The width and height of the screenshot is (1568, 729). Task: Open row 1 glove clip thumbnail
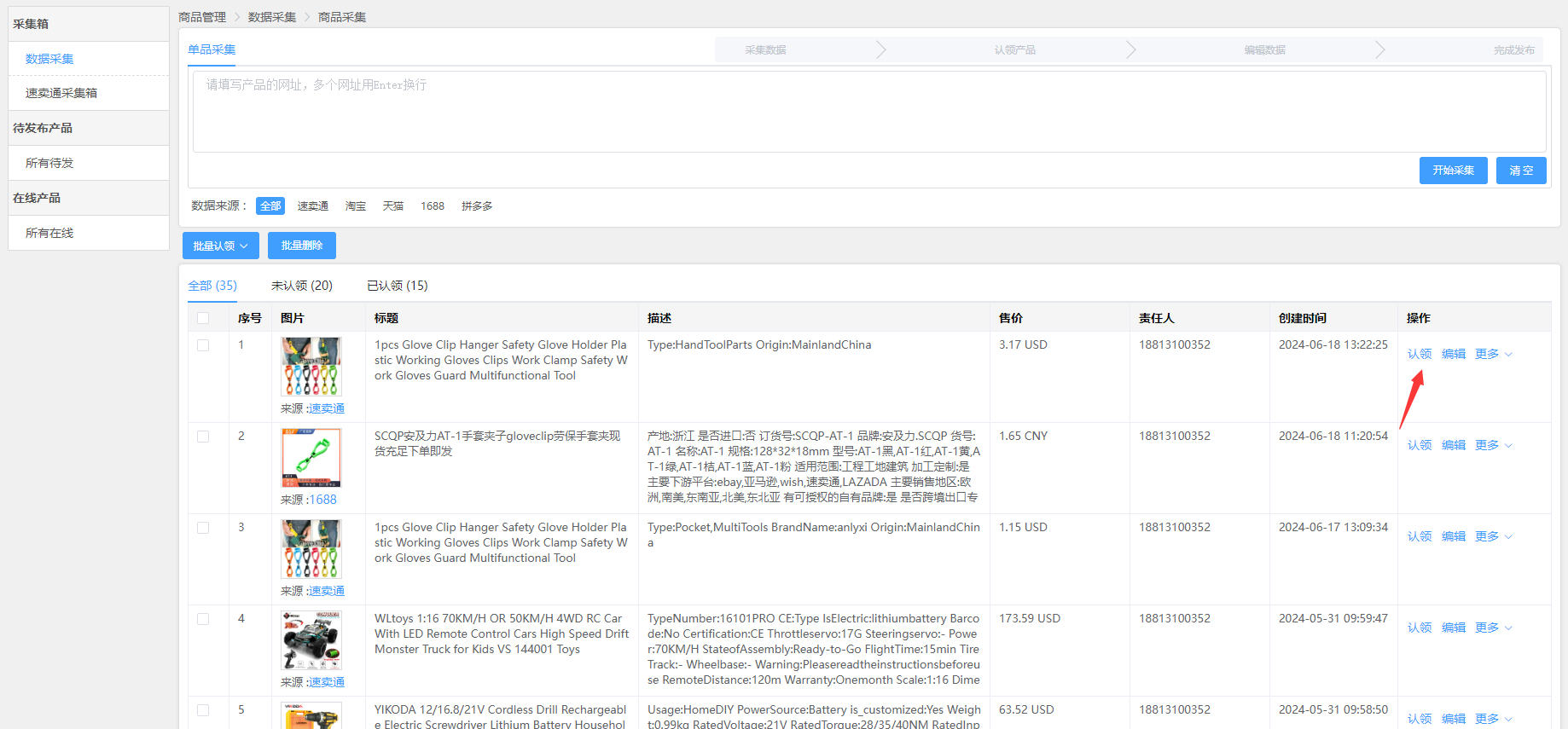click(x=311, y=367)
